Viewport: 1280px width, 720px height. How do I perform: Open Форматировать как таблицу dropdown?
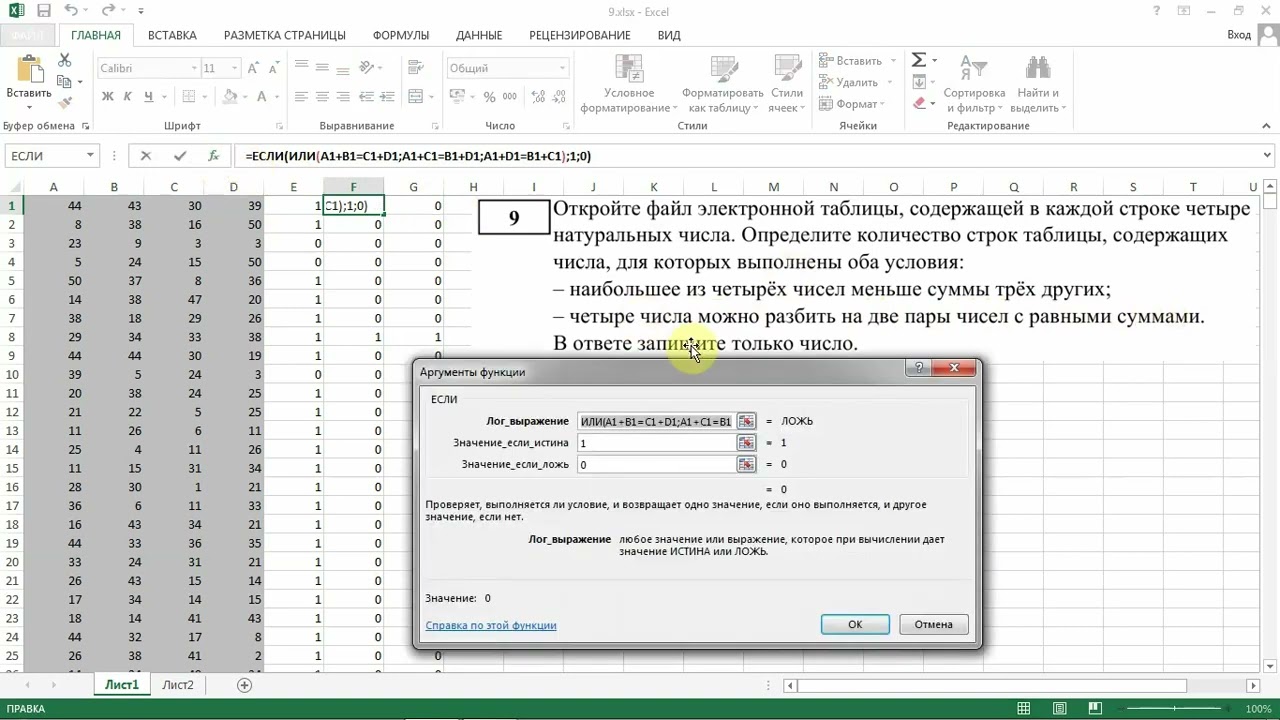(722, 83)
